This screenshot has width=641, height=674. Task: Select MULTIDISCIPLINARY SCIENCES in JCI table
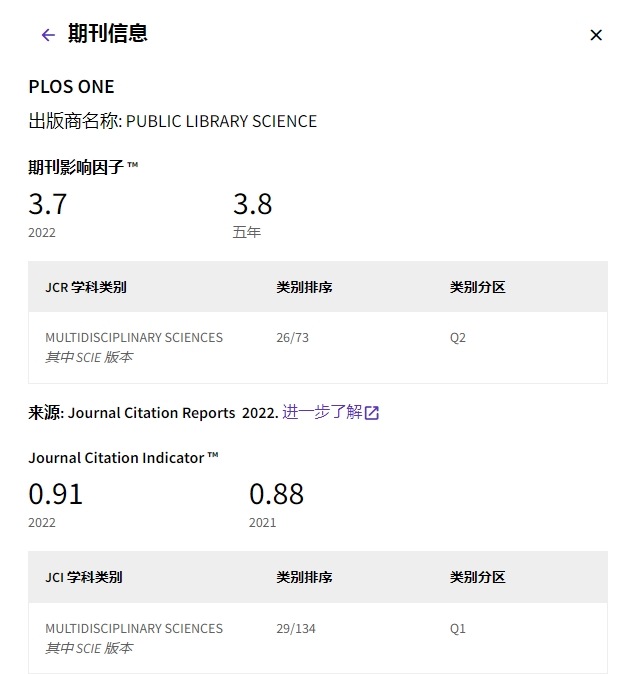click(134, 629)
